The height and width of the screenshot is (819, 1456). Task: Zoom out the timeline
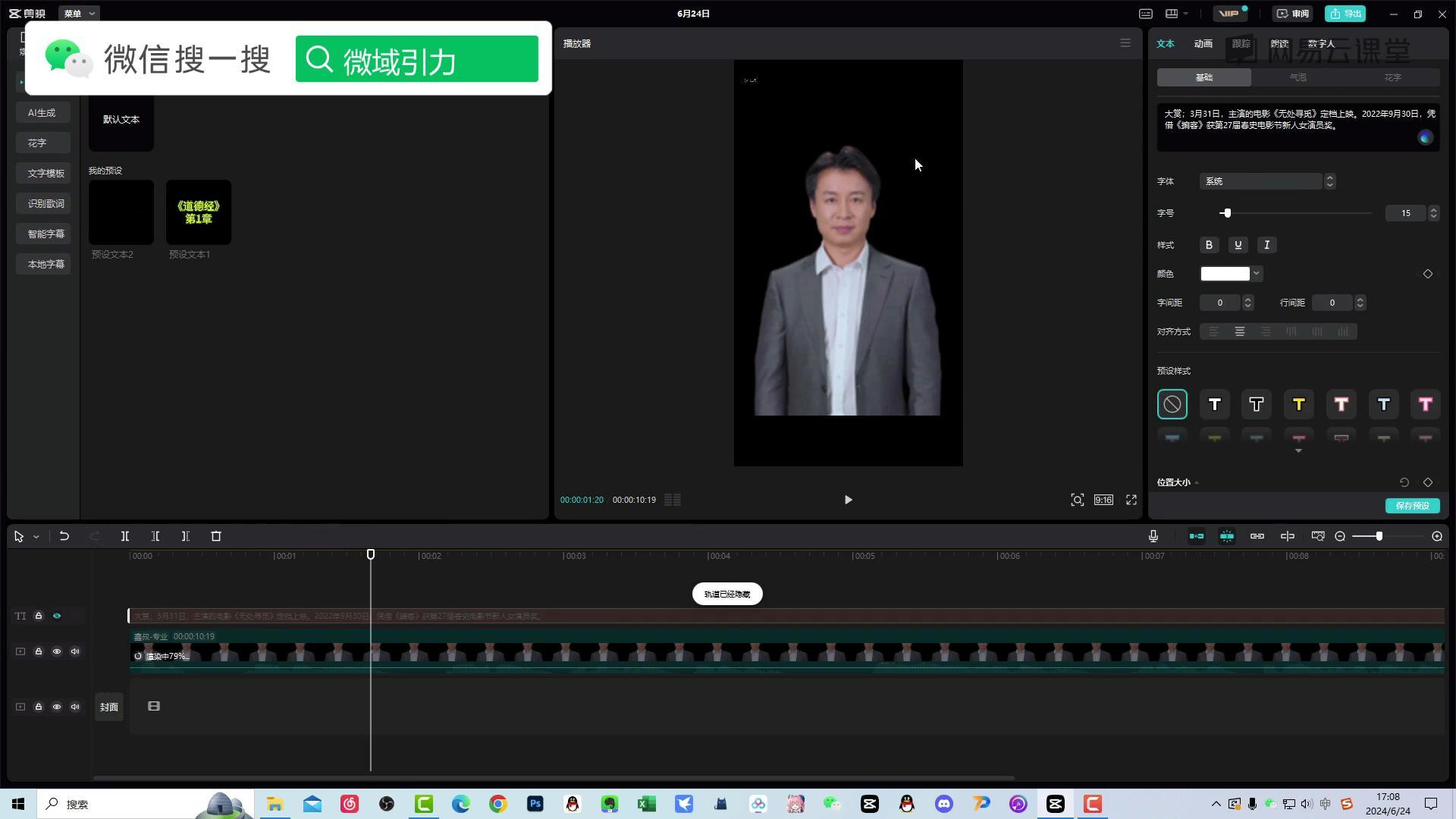tap(1340, 536)
